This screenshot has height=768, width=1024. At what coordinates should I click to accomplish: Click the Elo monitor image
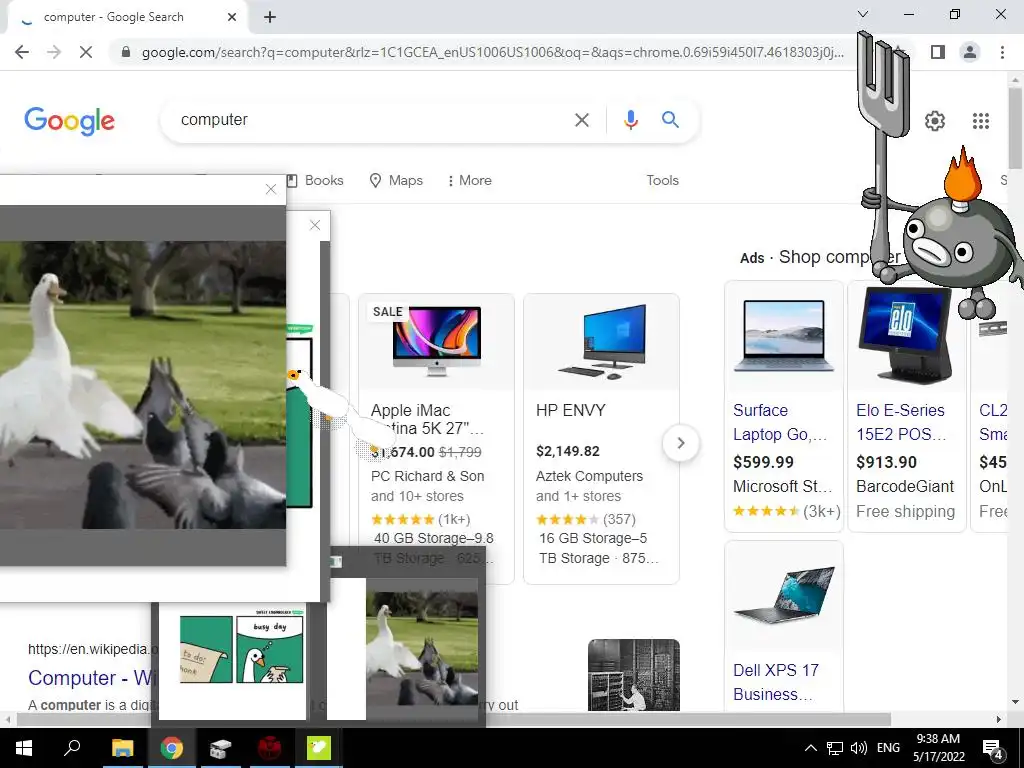coord(906,334)
